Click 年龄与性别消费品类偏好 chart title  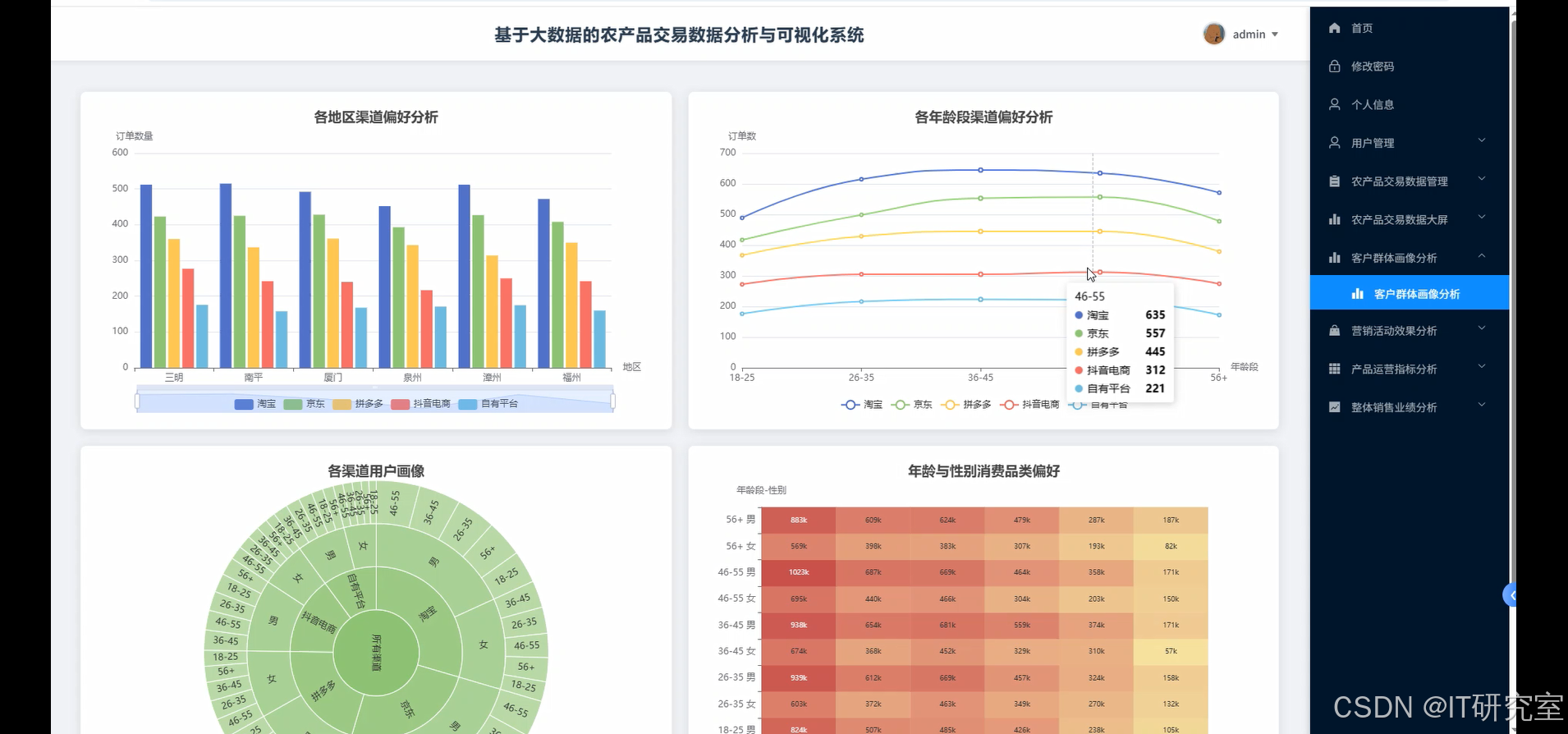point(983,471)
